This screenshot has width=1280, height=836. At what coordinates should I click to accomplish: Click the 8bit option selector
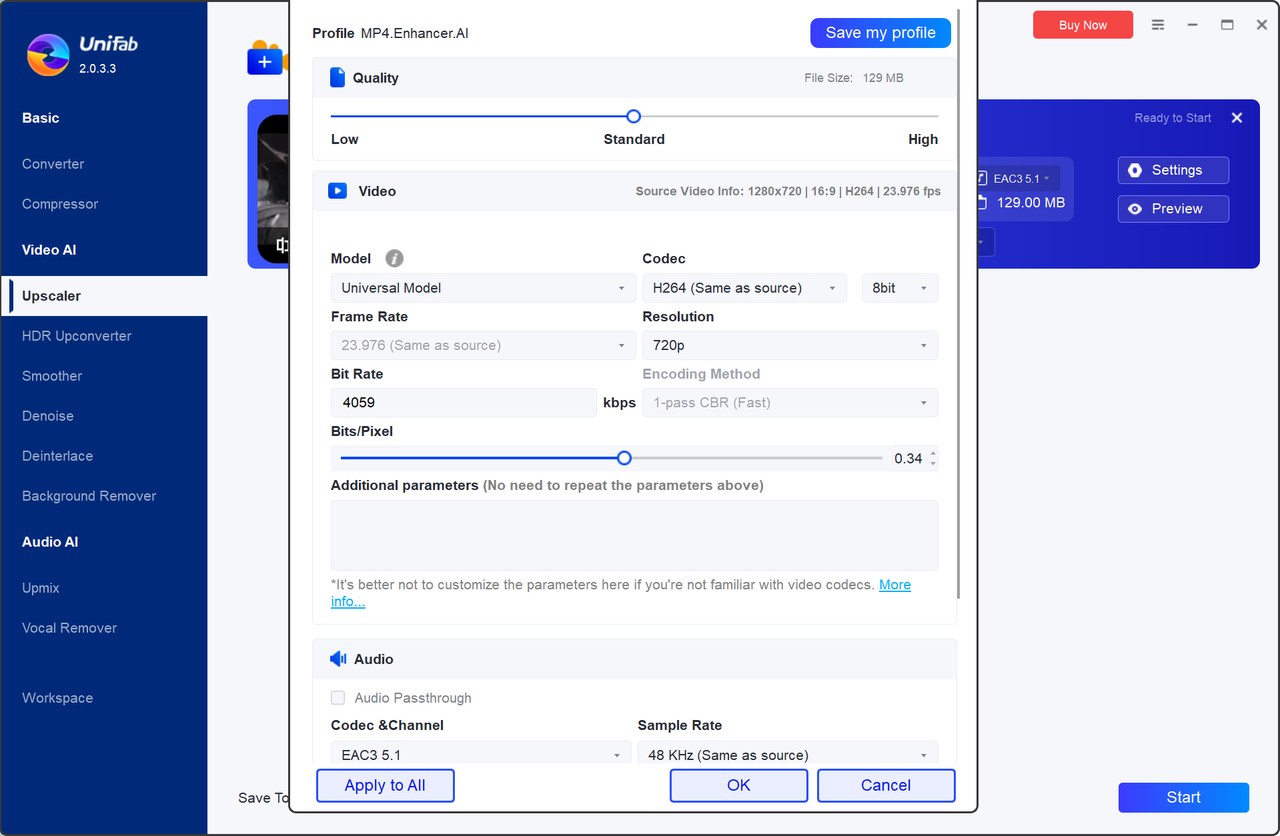[x=898, y=287]
